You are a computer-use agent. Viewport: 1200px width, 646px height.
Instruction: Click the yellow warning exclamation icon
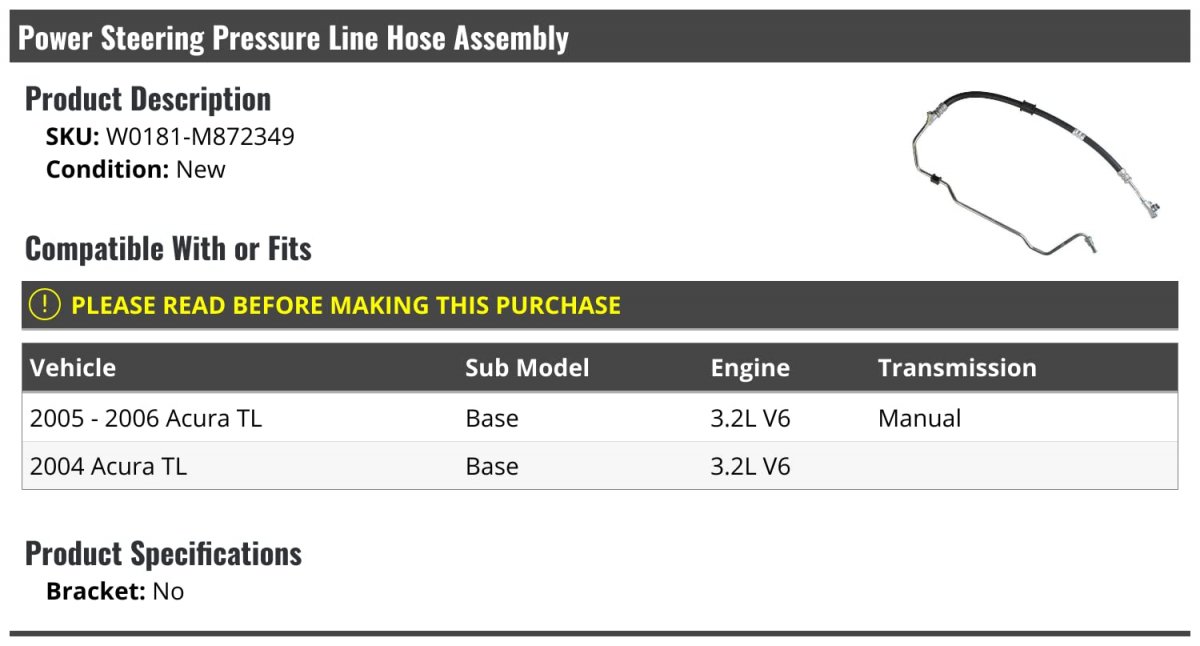45,305
